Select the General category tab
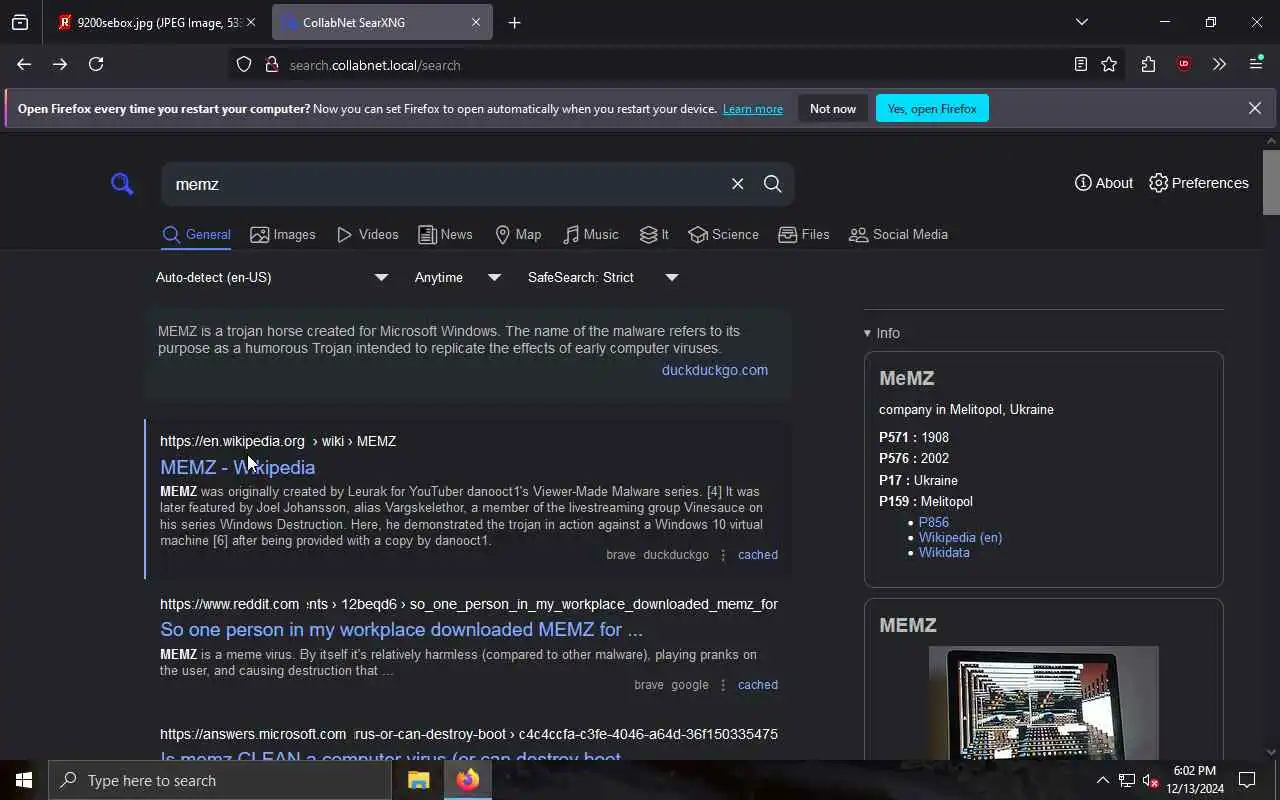This screenshot has height=800, width=1280. pos(197,235)
